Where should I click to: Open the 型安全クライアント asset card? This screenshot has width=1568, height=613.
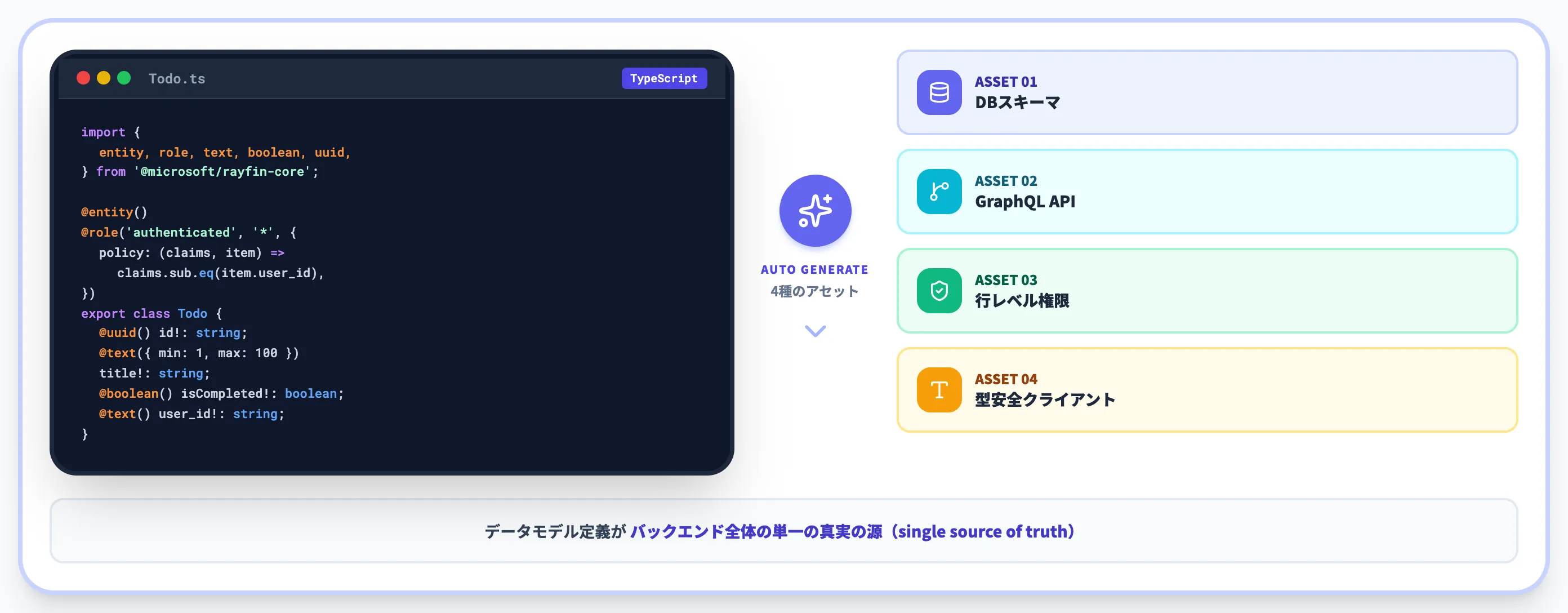(x=1207, y=390)
